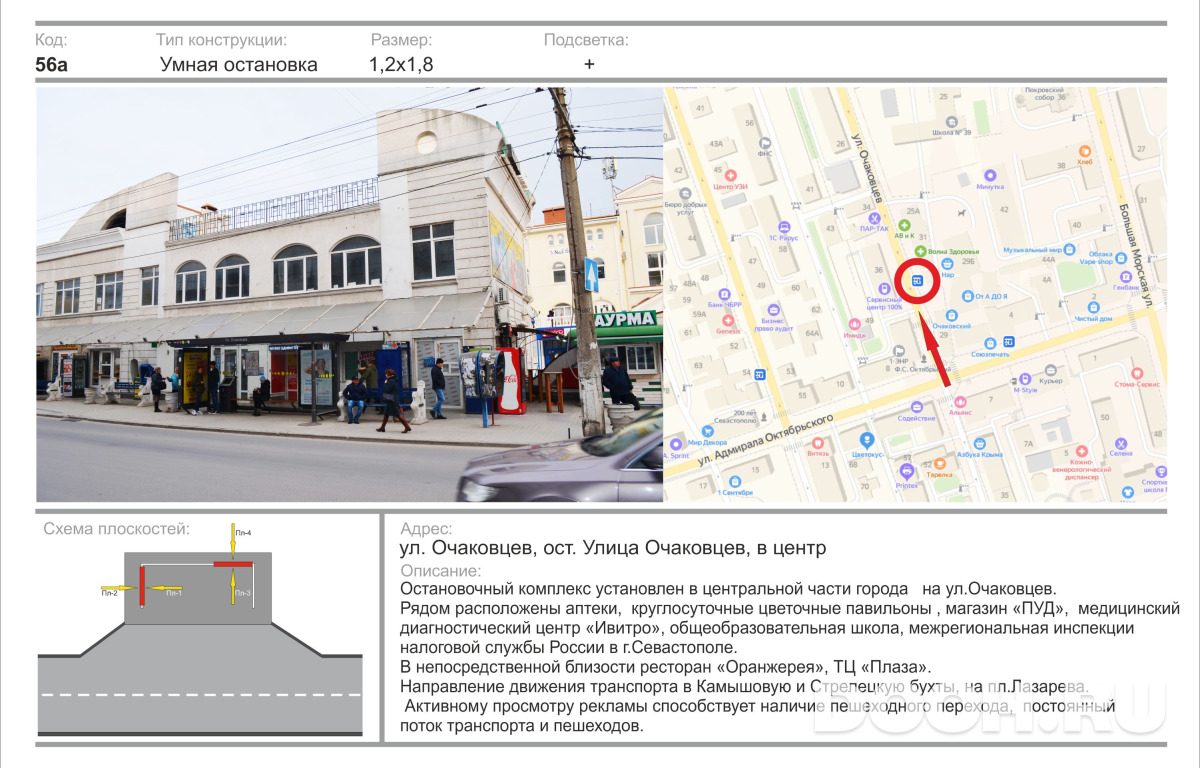The width and height of the screenshot is (1200, 768).
Task: Open the Музыкальный мир shop icon
Action: coord(1069,249)
